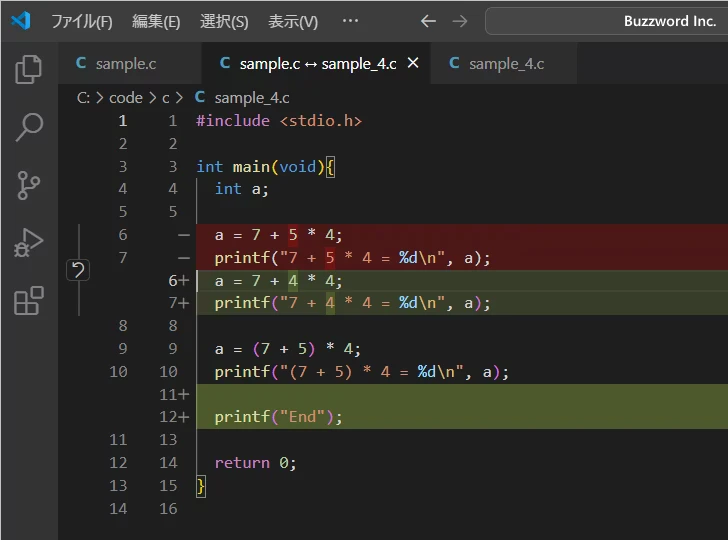Open the 表示(V) menu

pos(293,21)
